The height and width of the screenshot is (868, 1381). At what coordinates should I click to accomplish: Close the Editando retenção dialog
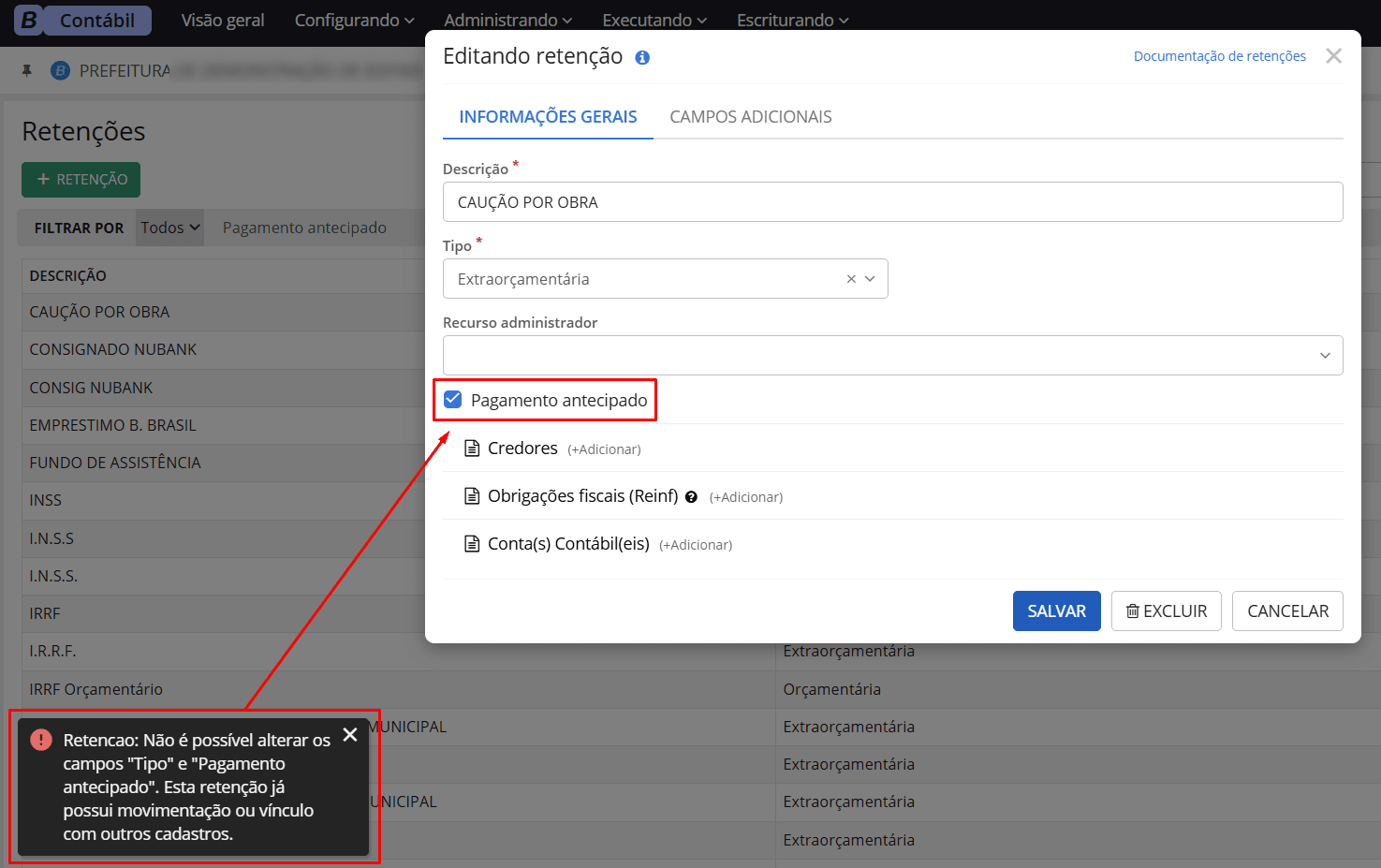(x=1333, y=56)
